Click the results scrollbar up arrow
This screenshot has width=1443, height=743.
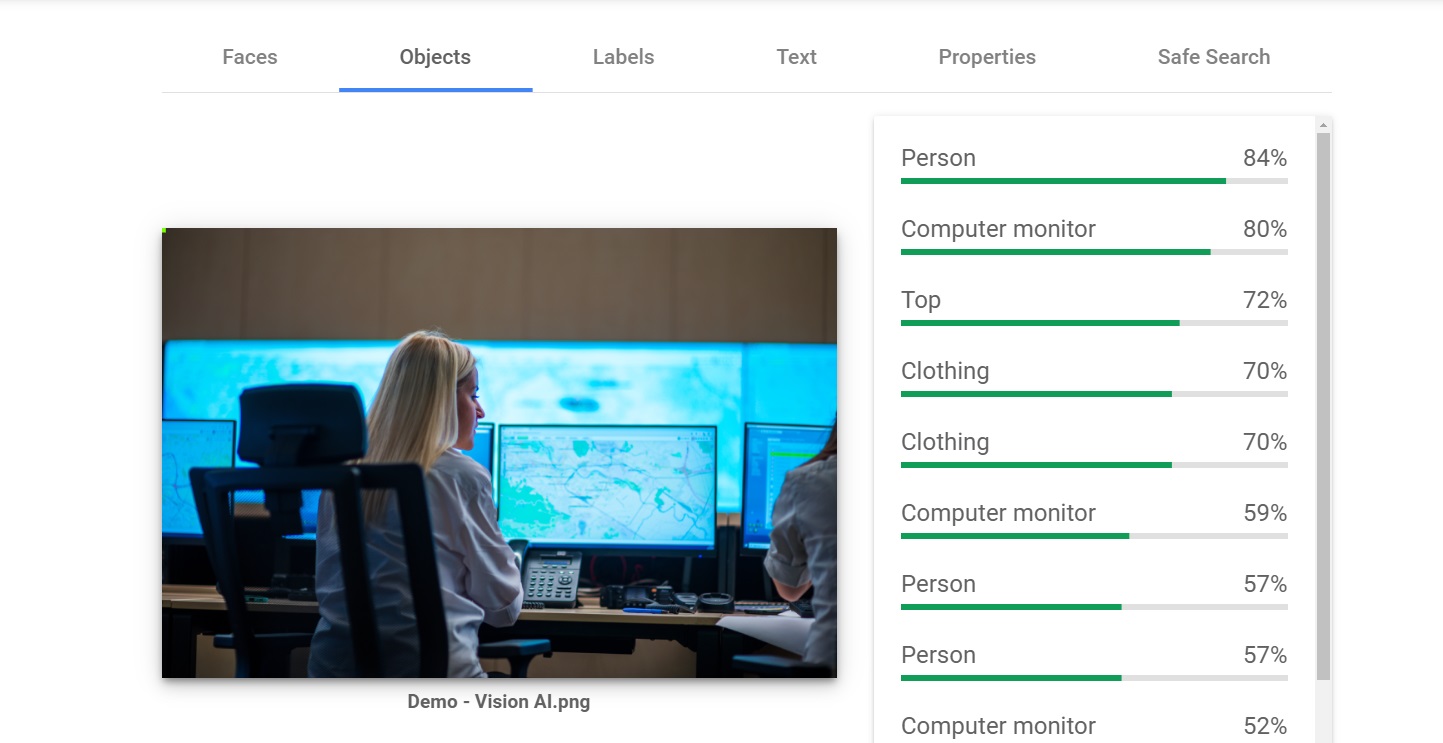click(x=1323, y=126)
